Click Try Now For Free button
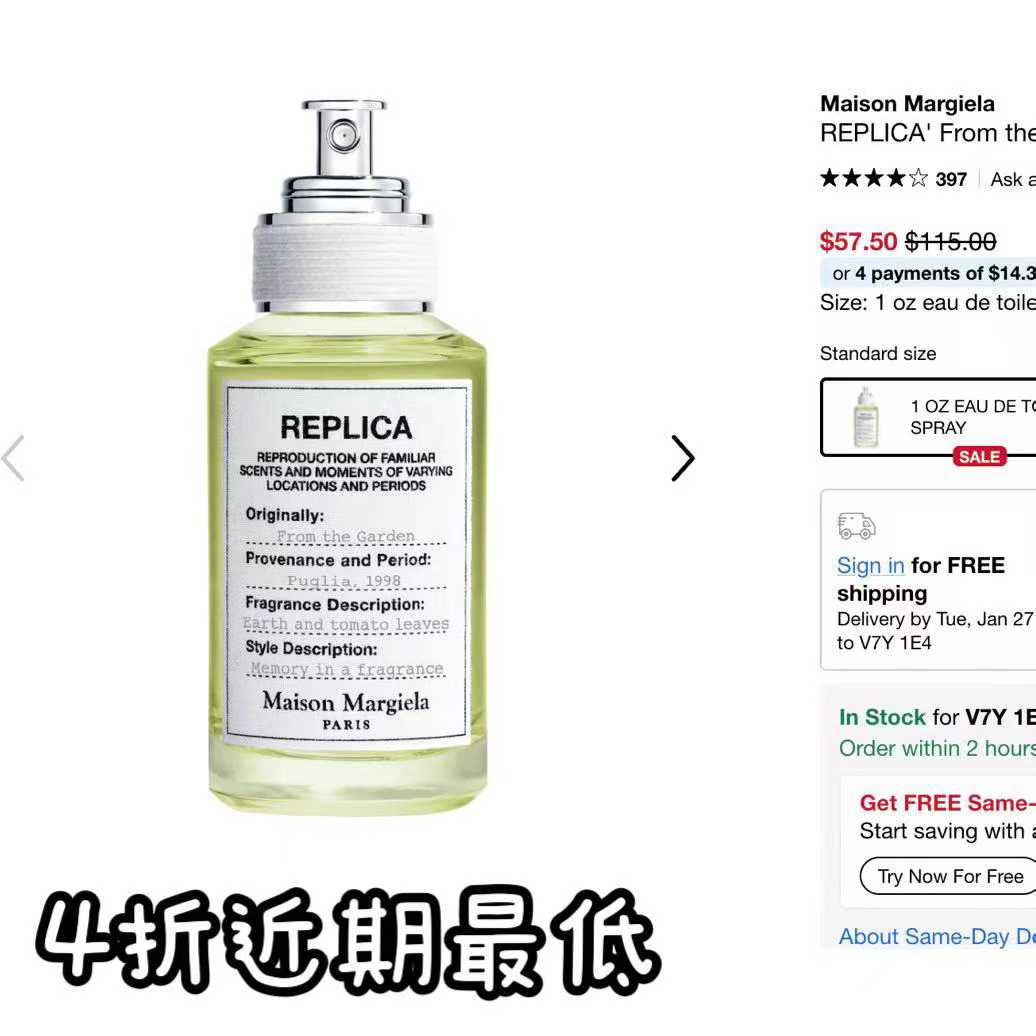The image size is (1036, 1036). click(949, 876)
